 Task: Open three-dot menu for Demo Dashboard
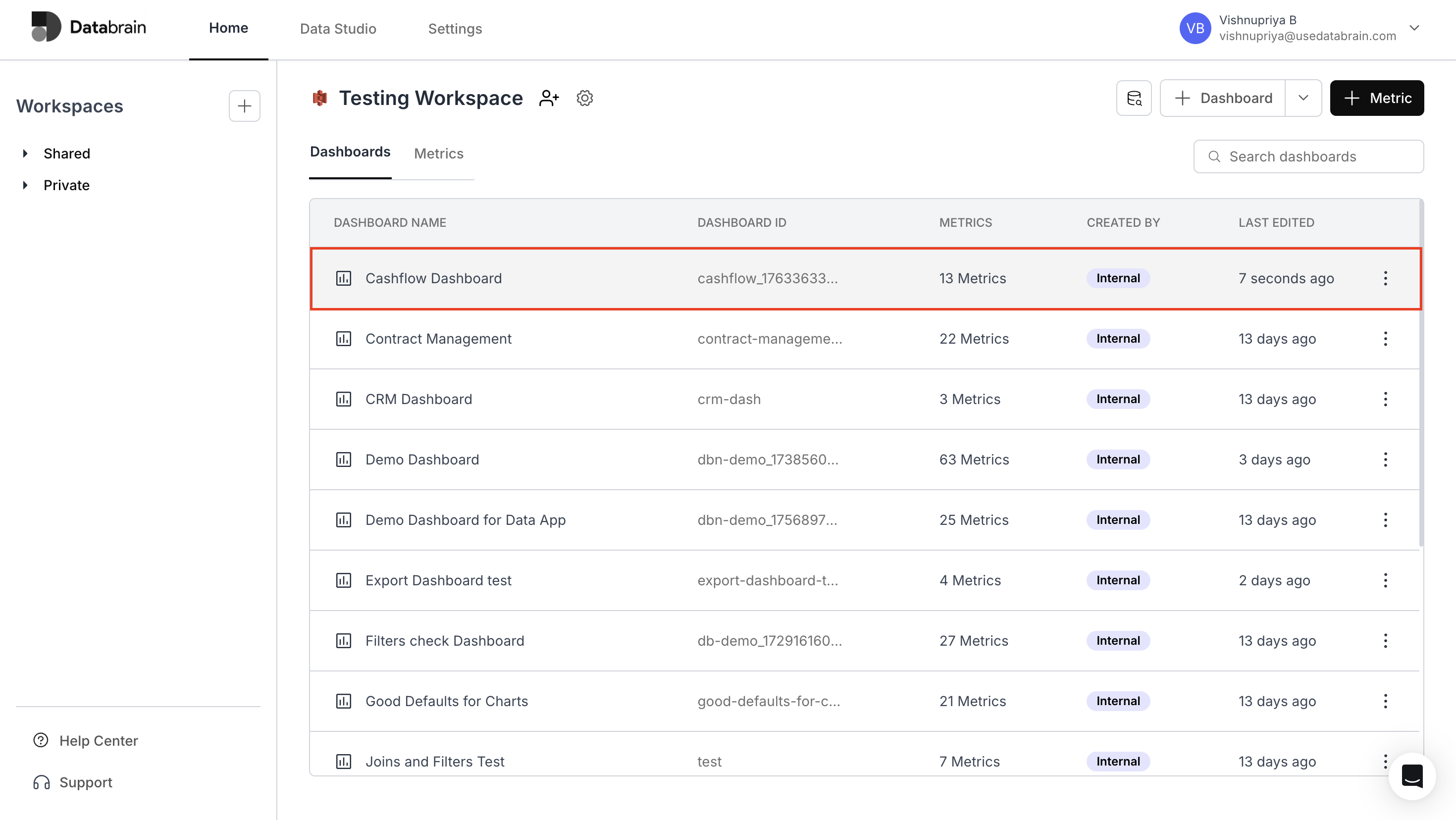[x=1385, y=460]
